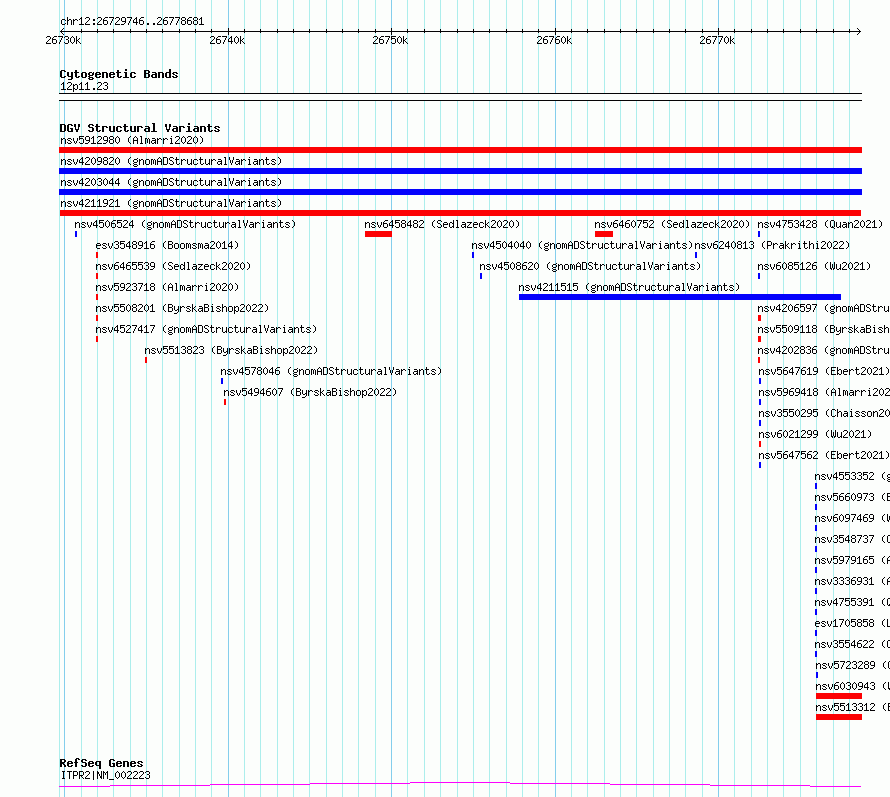Select the red bar under nsv5912980
The image size is (890, 797).
tap(460, 150)
